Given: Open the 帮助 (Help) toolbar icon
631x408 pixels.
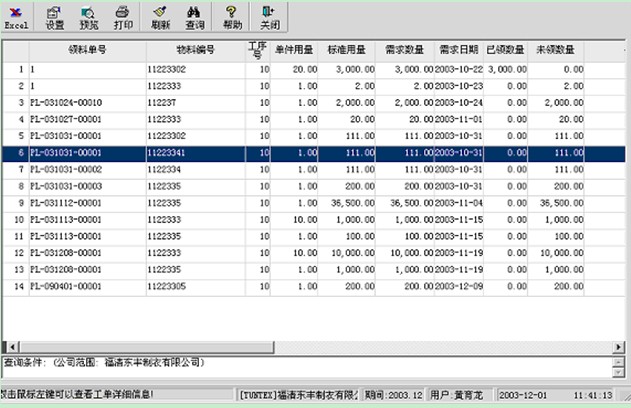Looking at the screenshot, I should tap(232, 15).
